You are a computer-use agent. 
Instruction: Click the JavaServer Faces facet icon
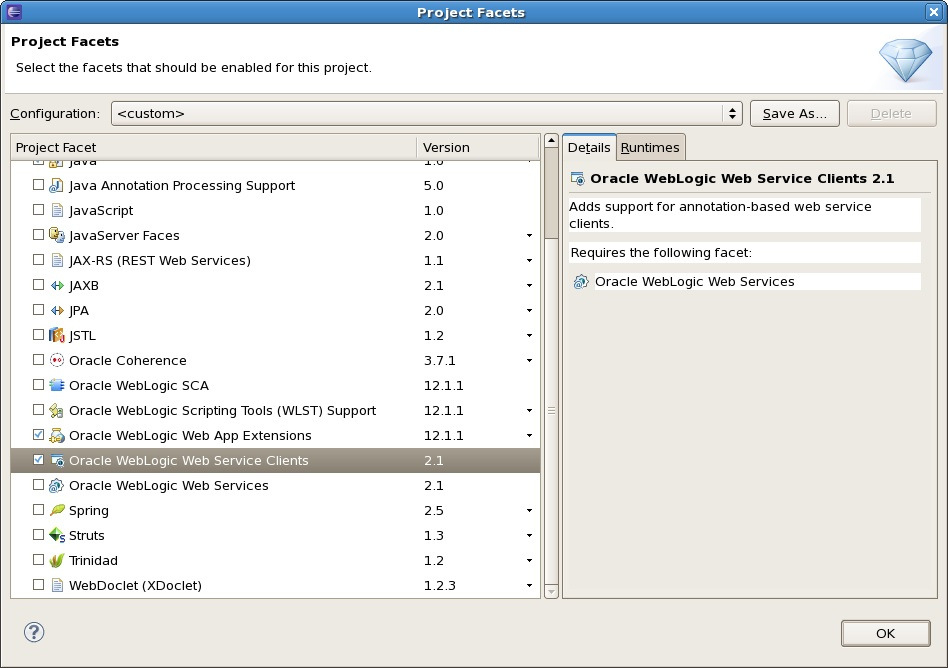point(57,235)
